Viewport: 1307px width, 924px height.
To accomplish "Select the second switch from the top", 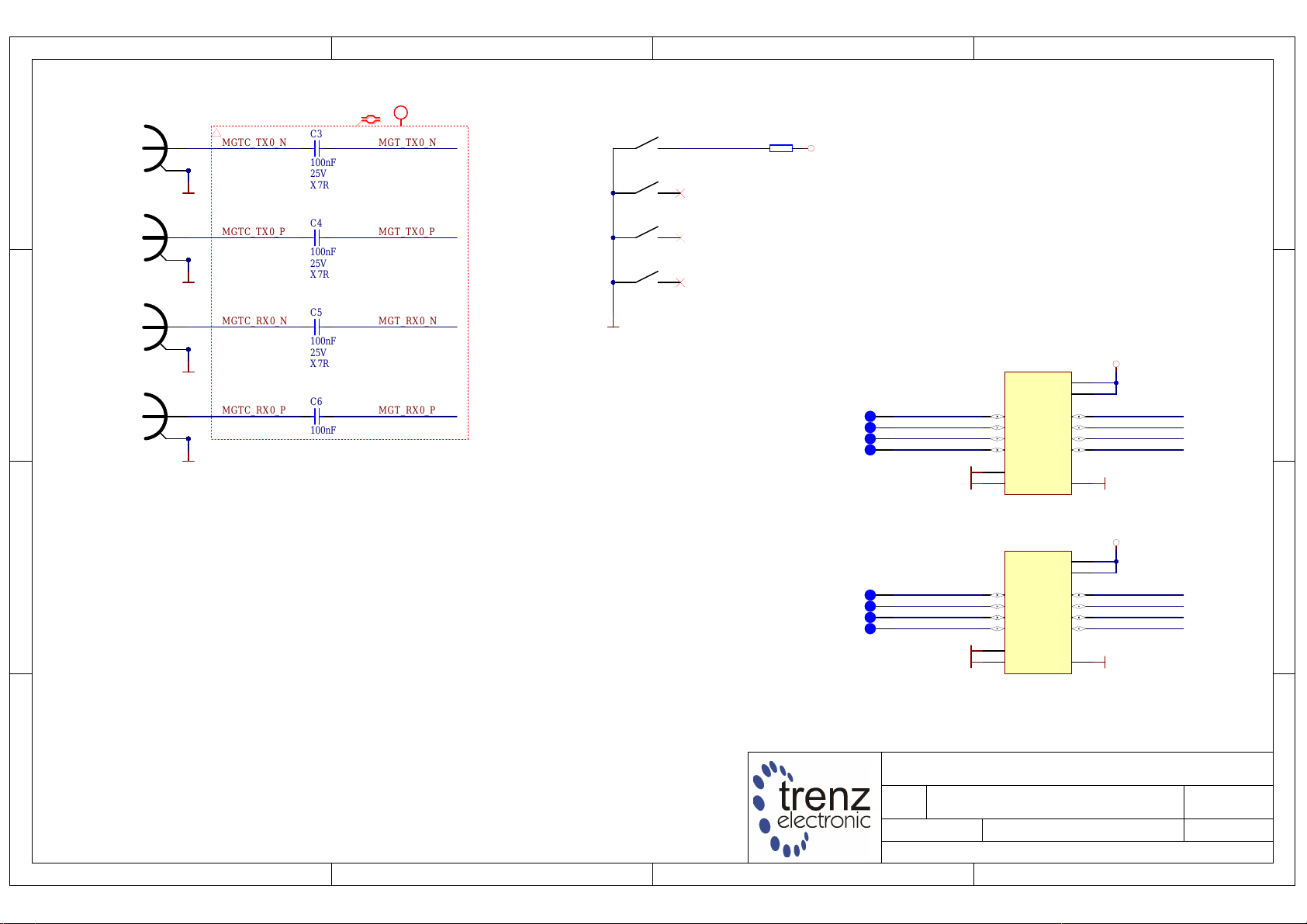I will (x=646, y=189).
